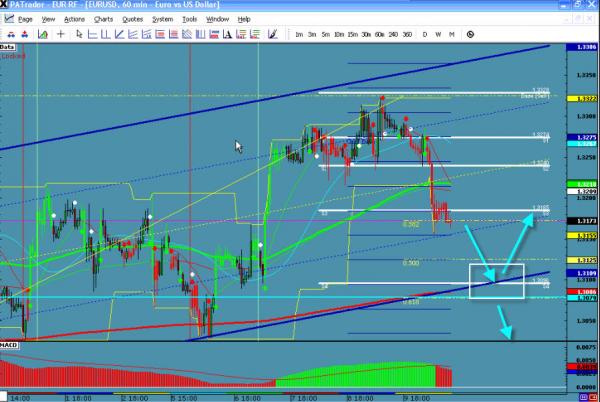The image size is (600, 402).
Task: Open the Page menu
Action: tap(25, 19)
